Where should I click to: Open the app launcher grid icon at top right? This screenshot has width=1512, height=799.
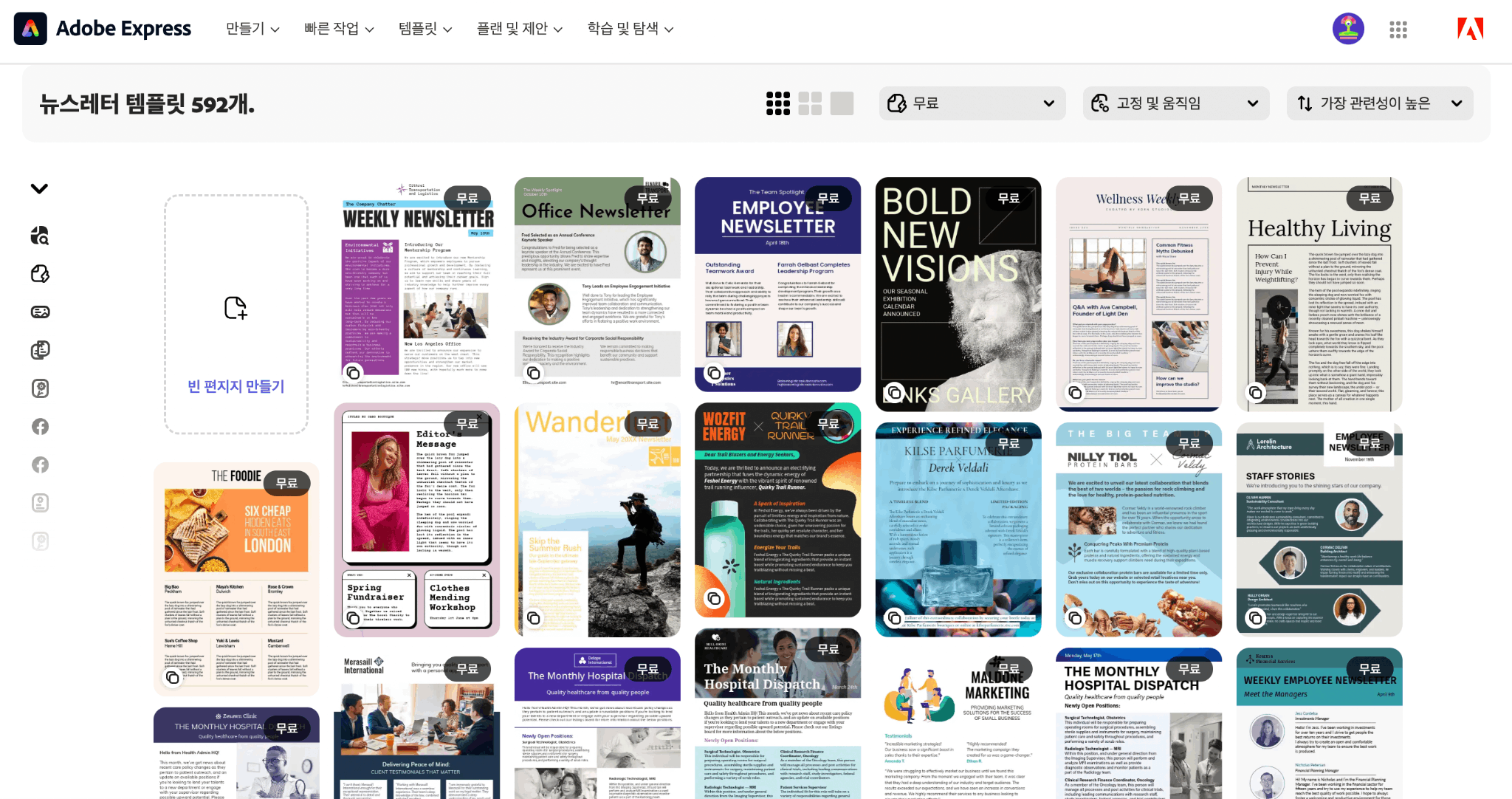pos(1398,30)
